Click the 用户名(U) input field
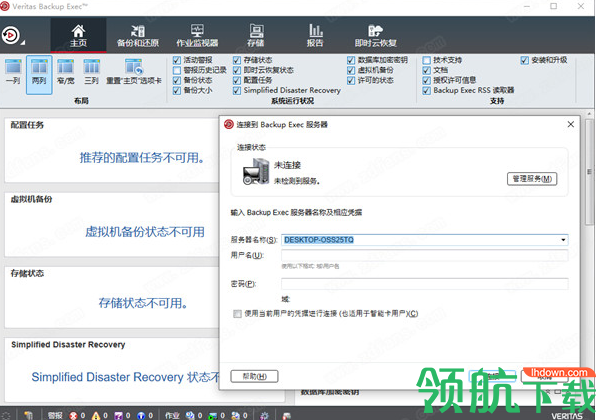This screenshot has width=596, height=420. coord(425,255)
